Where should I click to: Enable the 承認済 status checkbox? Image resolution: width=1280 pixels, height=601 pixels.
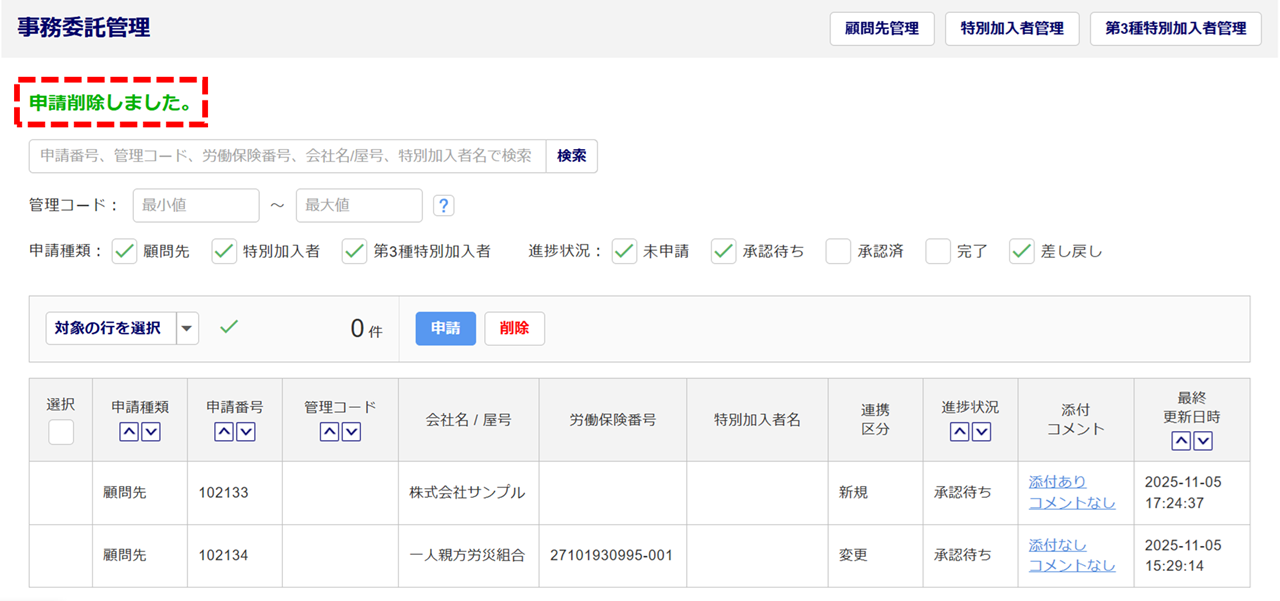[x=838, y=251]
